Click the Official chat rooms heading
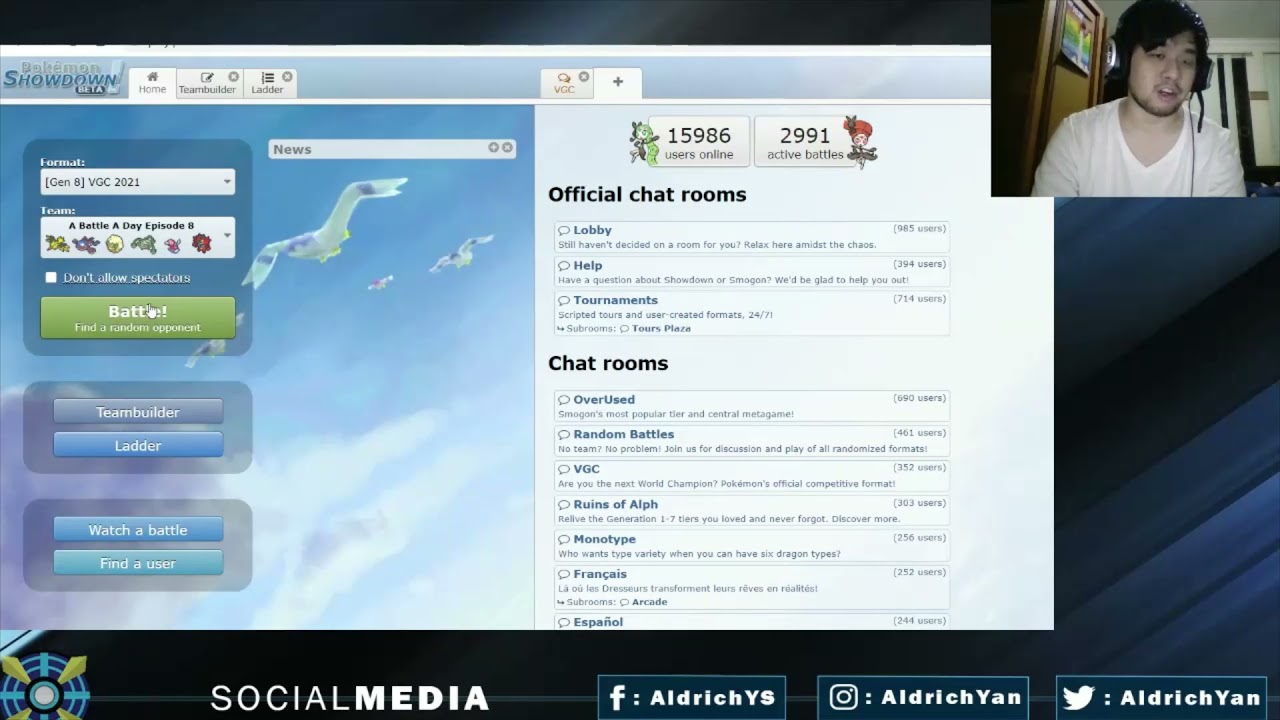The height and width of the screenshot is (720, 1280). pyautogui.click(x=647, y=194)
